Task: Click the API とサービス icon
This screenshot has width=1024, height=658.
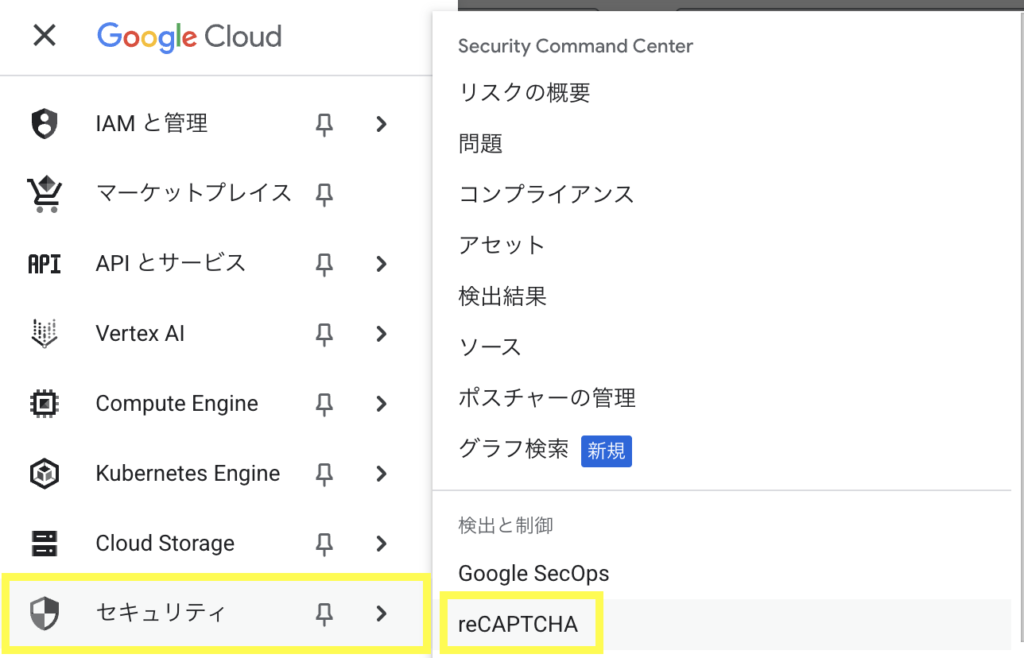Action: point(44,264)
